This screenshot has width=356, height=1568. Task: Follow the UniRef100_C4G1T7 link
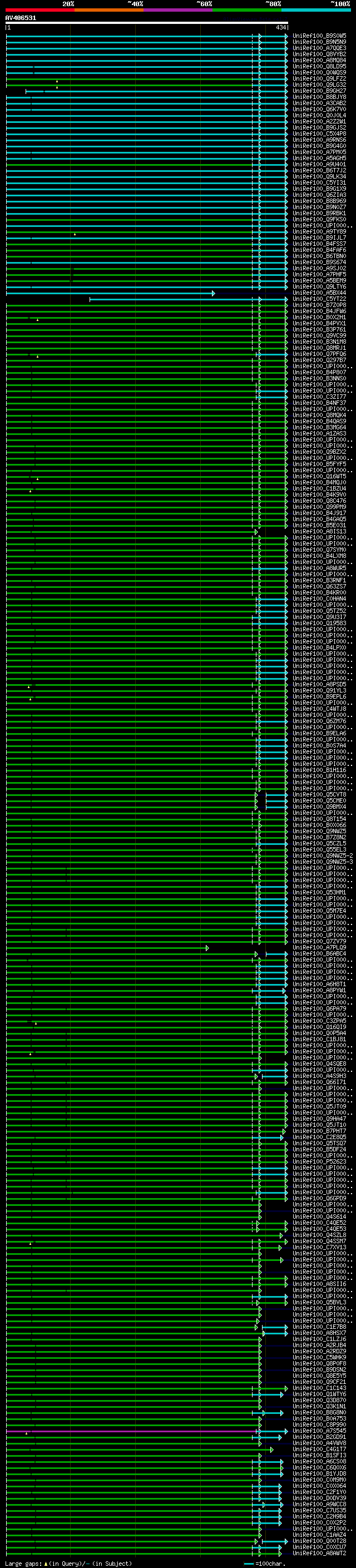[319, 1450]
